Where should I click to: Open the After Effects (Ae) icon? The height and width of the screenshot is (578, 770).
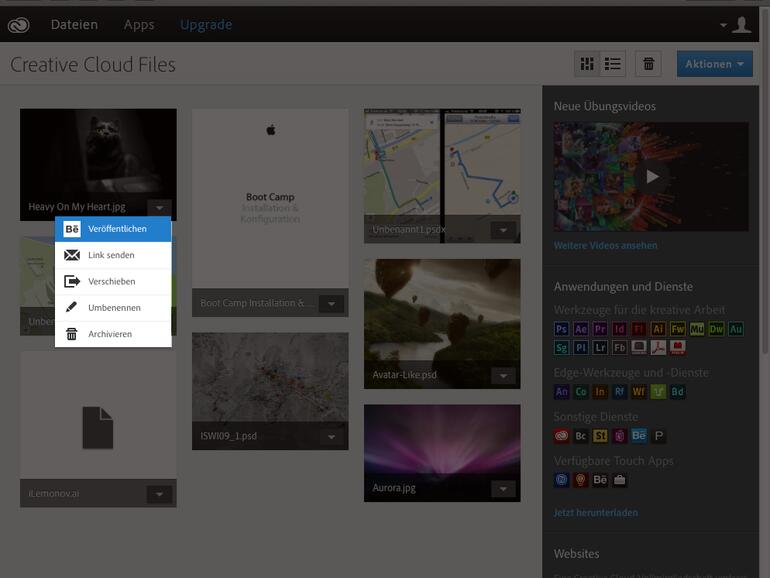pyautogui.click(x=580, y=329)
